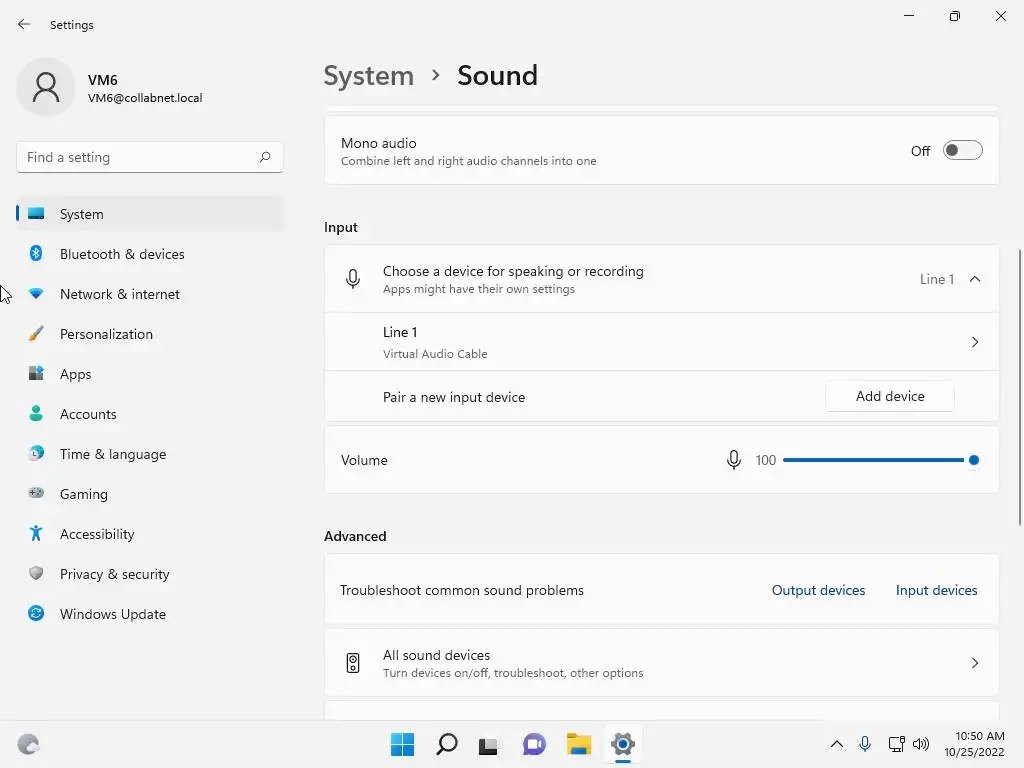1024x768 pixels.
Task: Troubleshoot Input devices link
Action: (936, 590)
